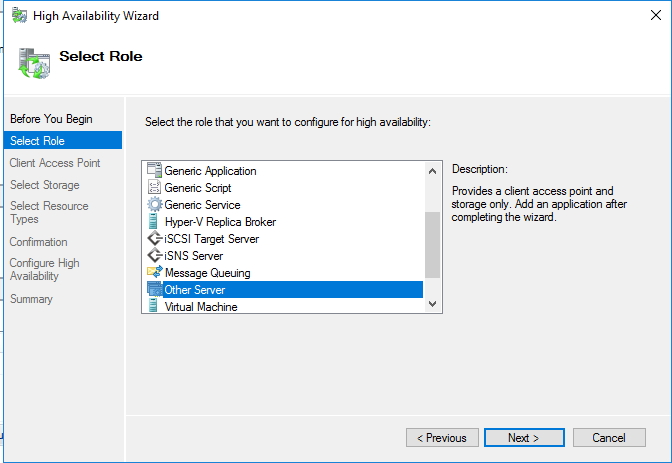Image resolution: width=672 pixels, height=463 pixels.
Task: Select the Other Server role text
Action: tap(195, 290)
